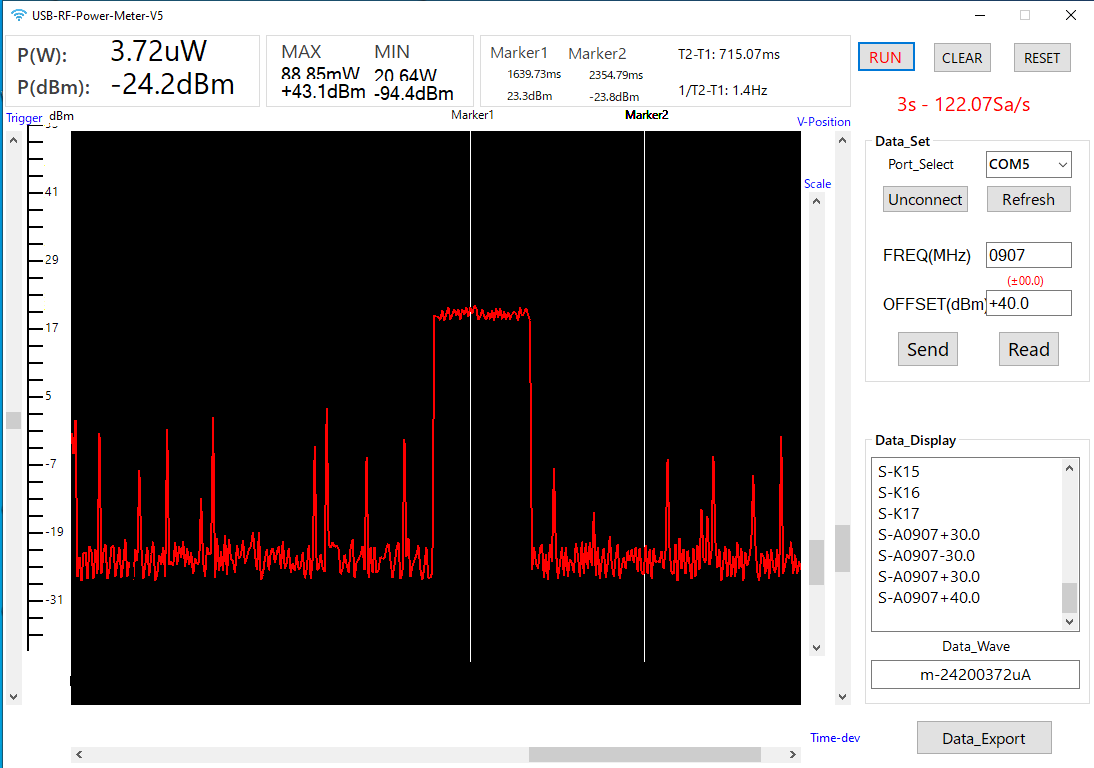This screenshot has height=768, width=1094.
Task: Click the V-Position slider up arrow
Action: click(x=842, y=140)
